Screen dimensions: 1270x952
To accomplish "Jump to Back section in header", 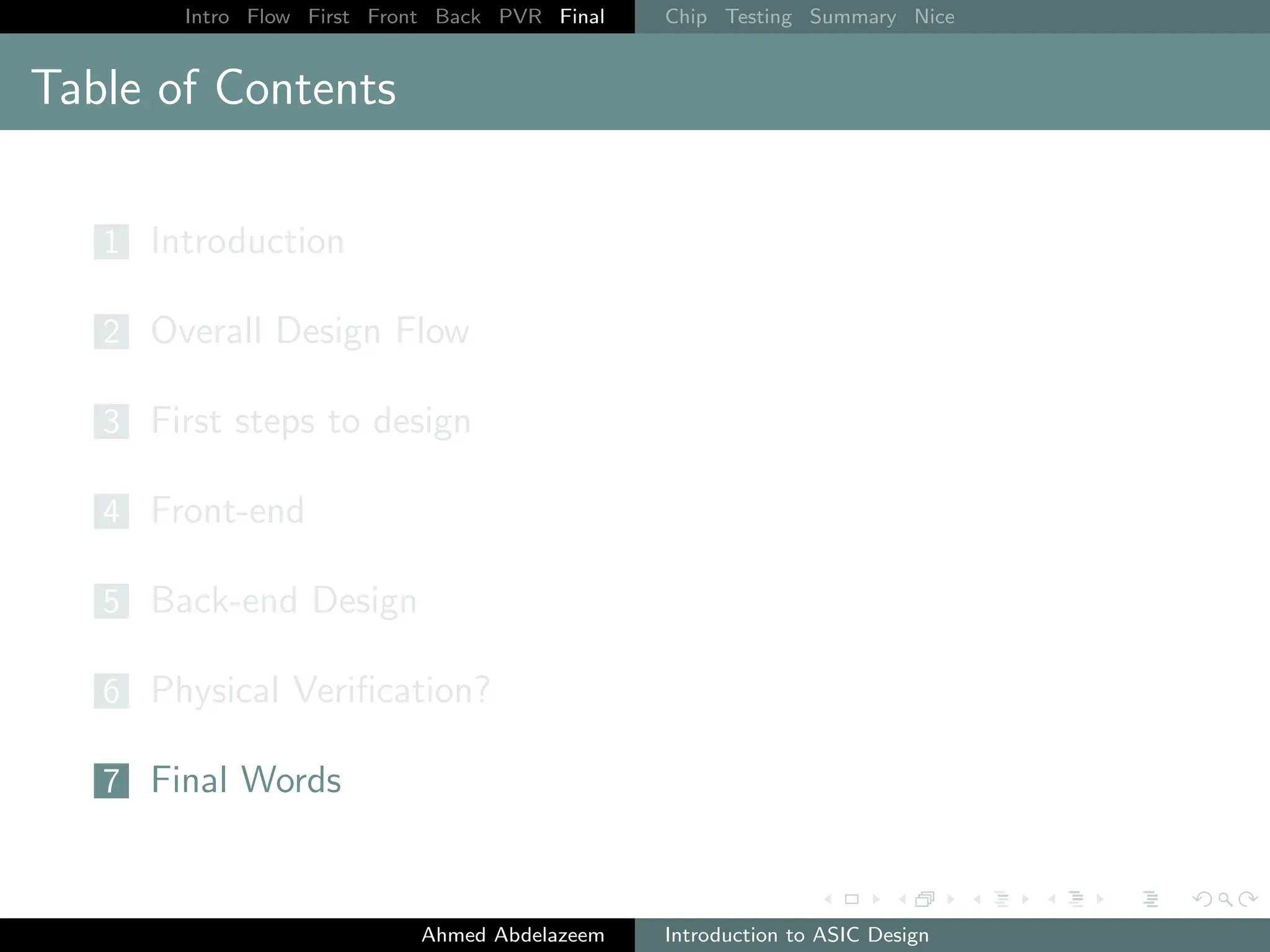I will (x=458, y=17).
